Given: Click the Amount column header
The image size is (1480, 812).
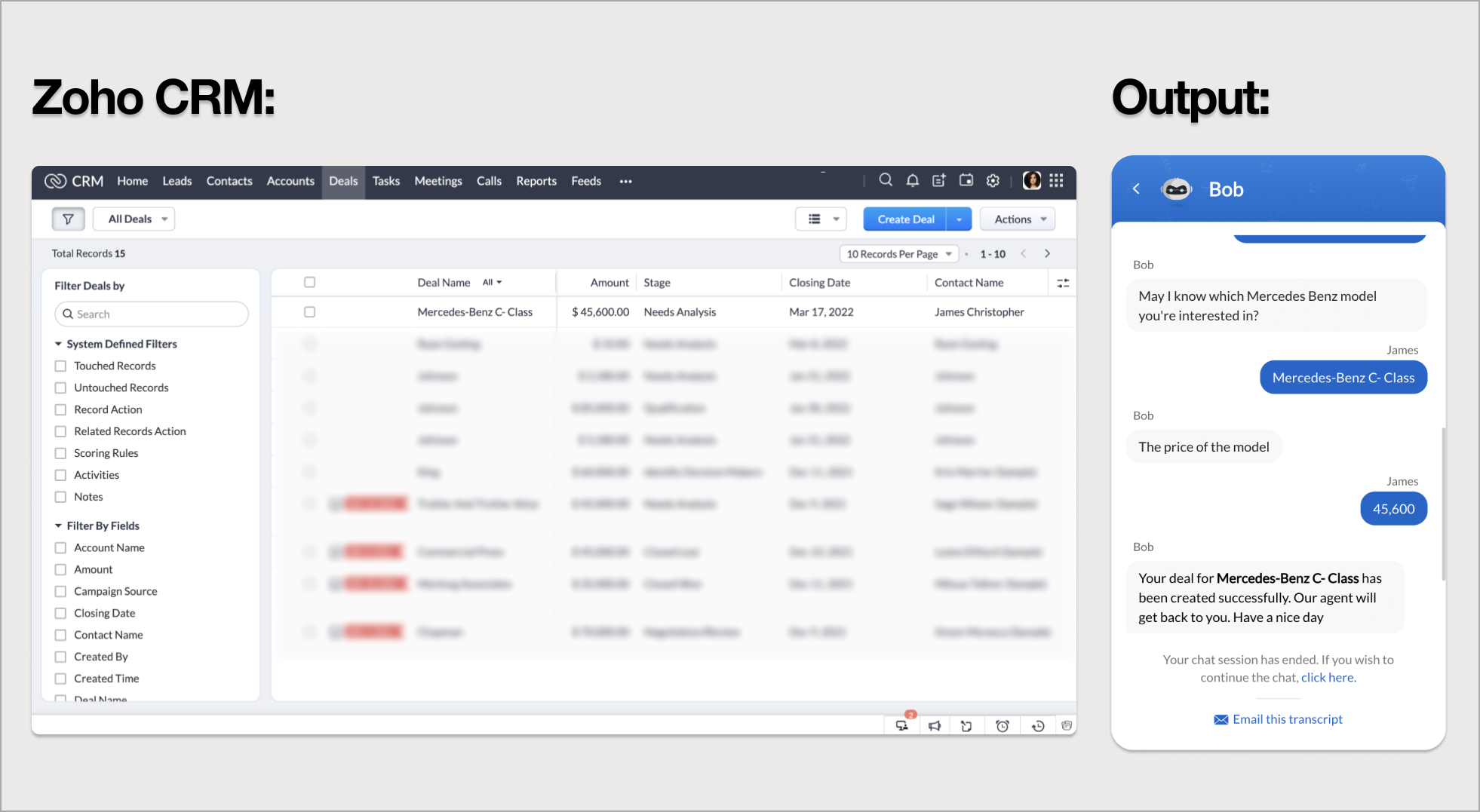Looking at the screenshot, I should (x=610, y=283).
